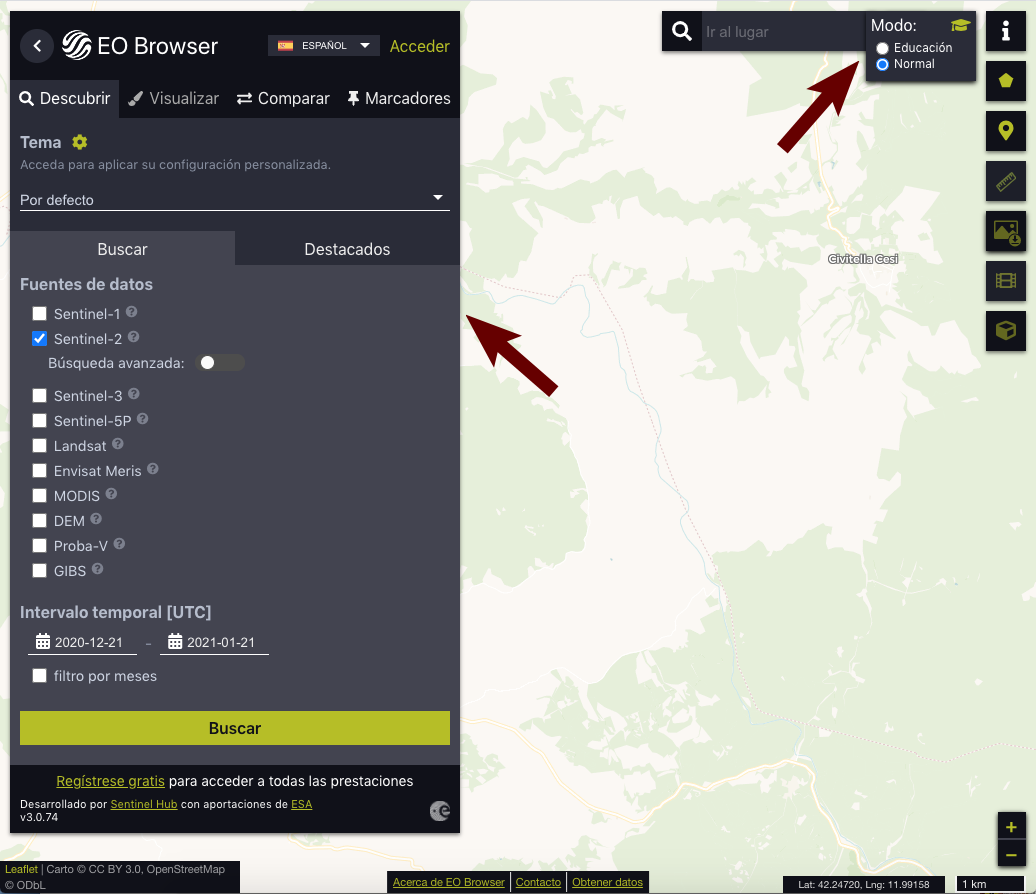Image resolution: width=1036 pixels, height=894 pixels.
Task: Enable the Sentinel-1 checkbox
Action: click(40, 314)
